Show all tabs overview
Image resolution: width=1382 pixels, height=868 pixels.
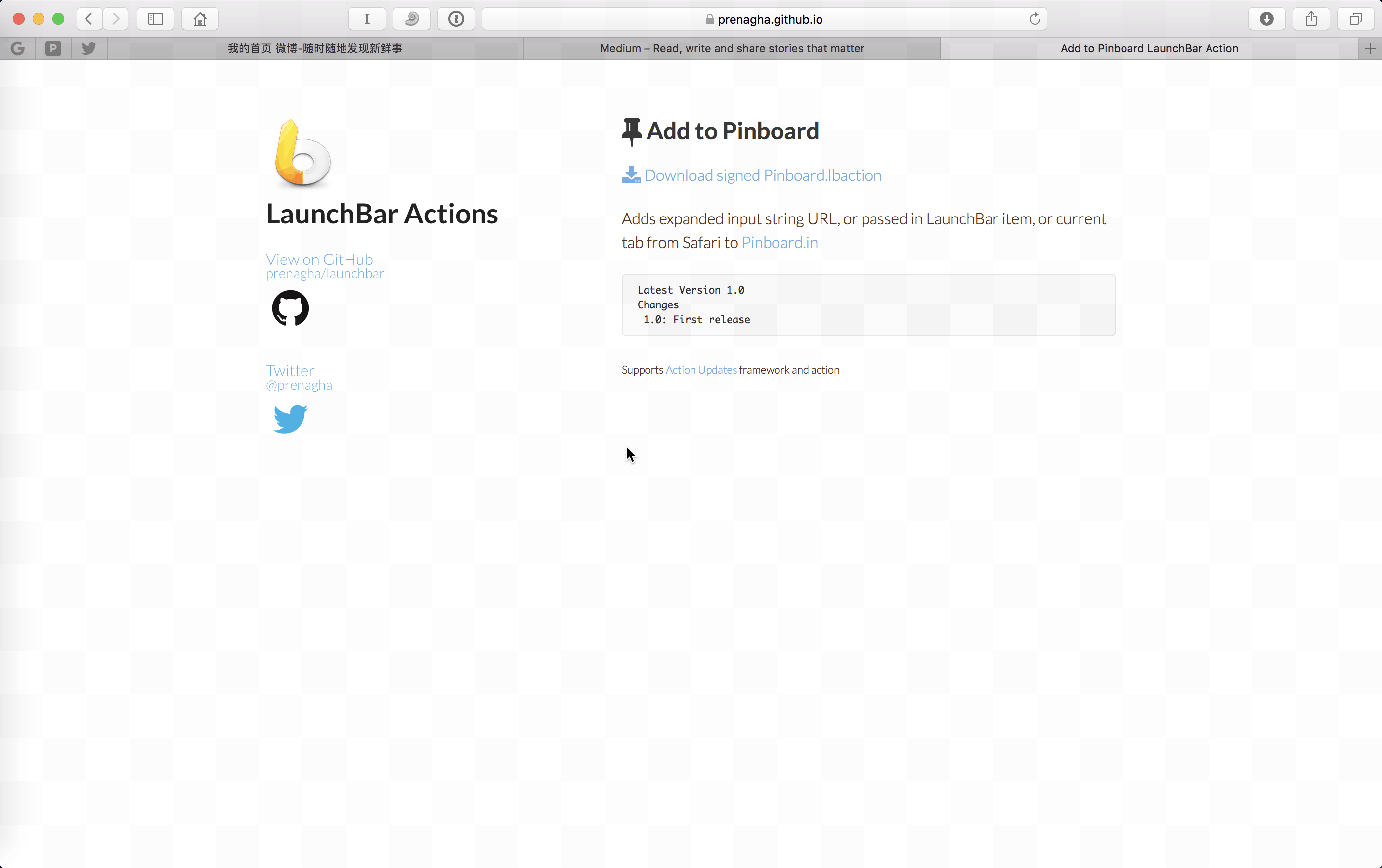tap(1356, 19)
